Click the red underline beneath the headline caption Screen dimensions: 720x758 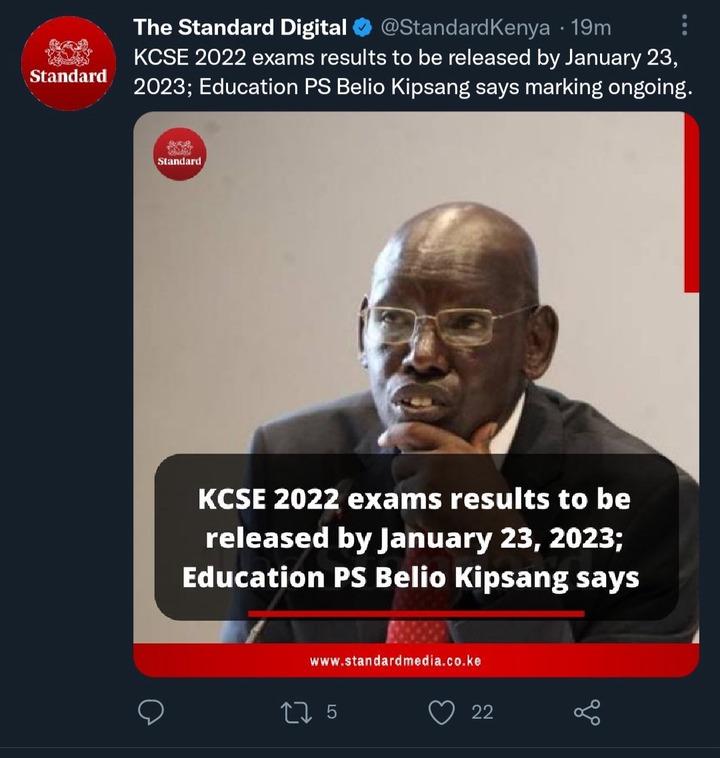click(x=416, y=614)
